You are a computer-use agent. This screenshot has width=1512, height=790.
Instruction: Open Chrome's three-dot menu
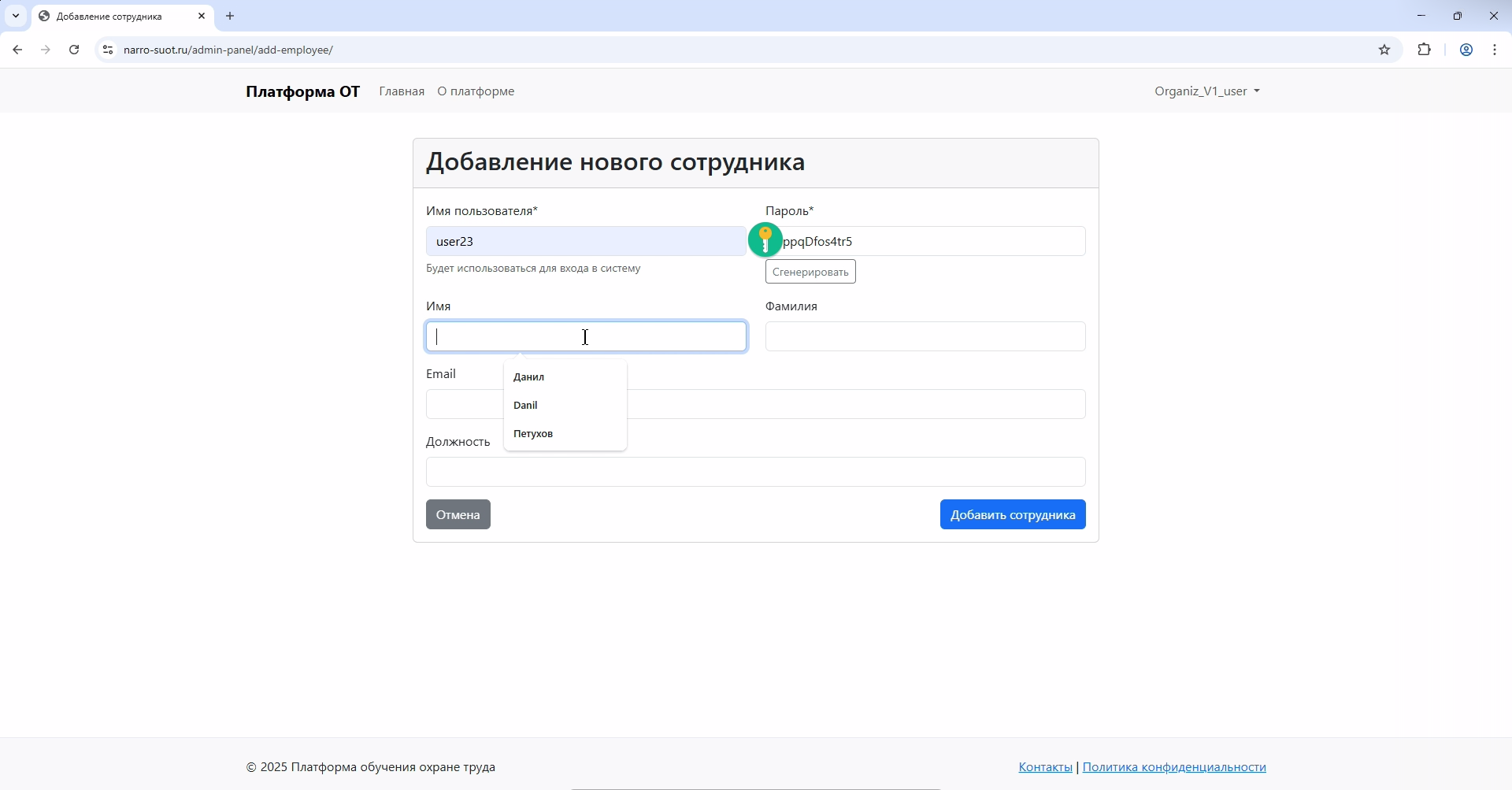coord(1495,49)
